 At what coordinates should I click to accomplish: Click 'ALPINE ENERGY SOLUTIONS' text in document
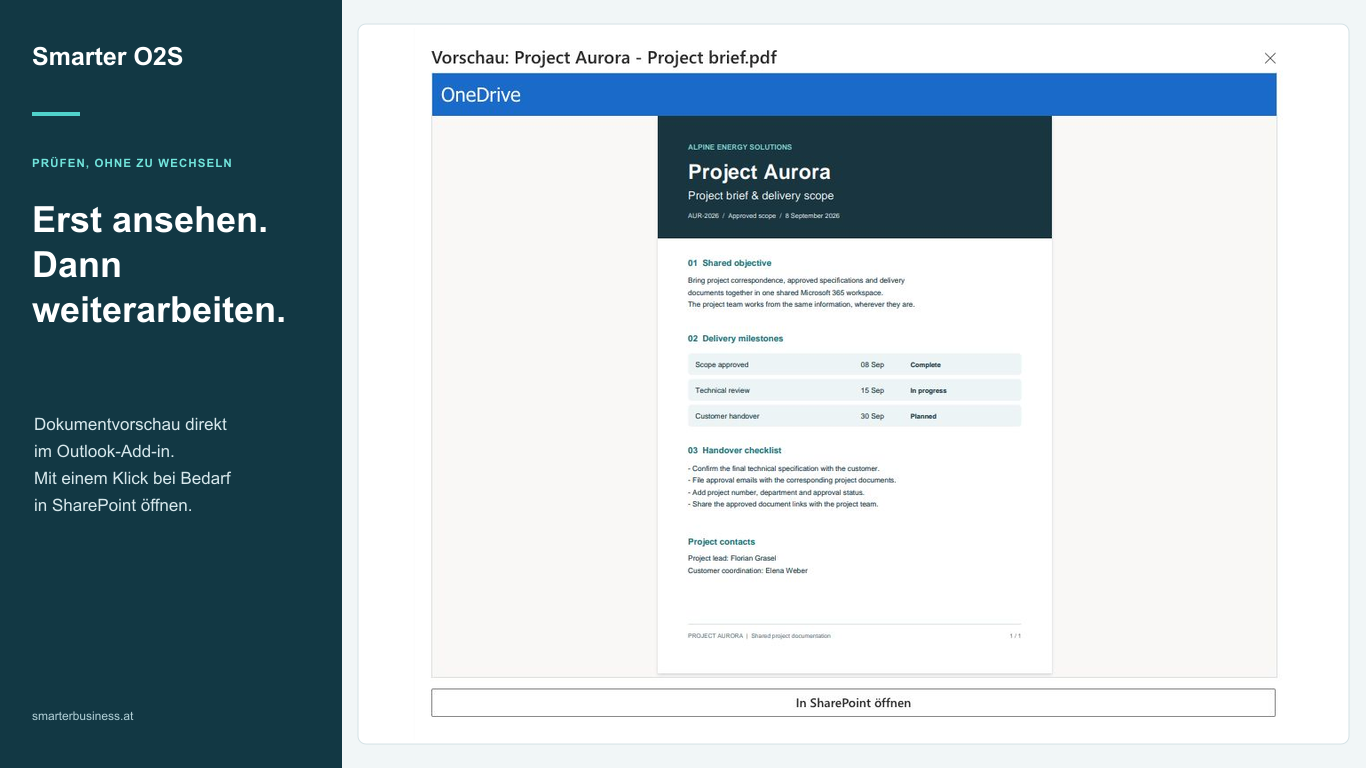(740, 147)
